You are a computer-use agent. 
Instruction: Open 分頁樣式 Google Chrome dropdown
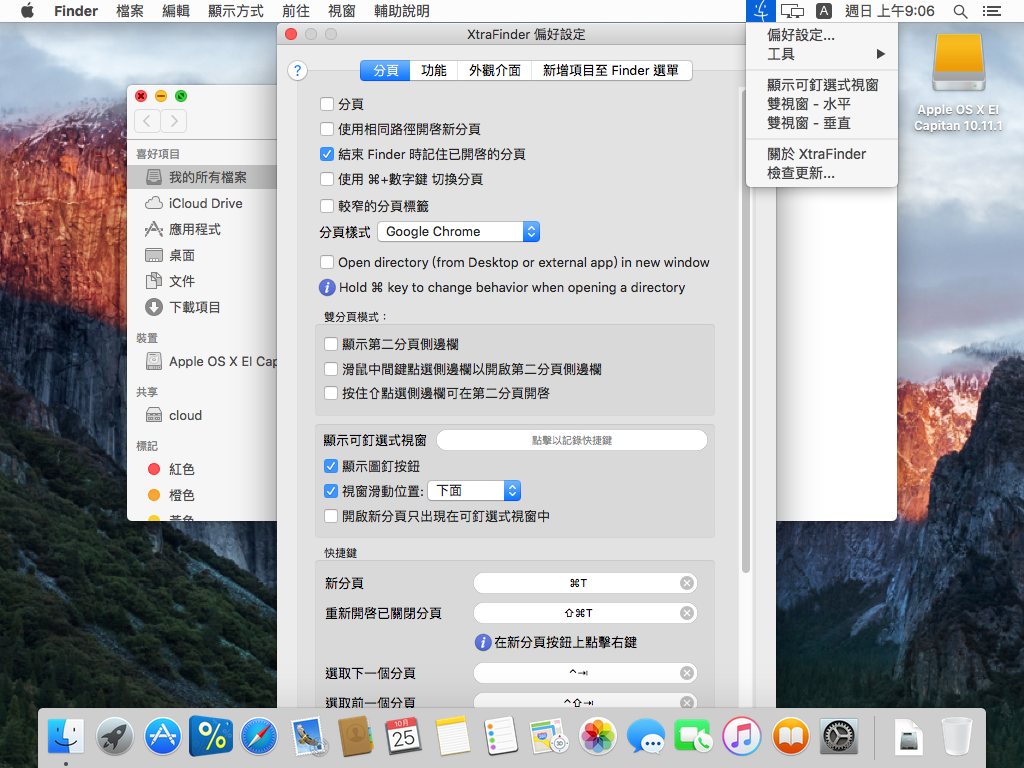(x=458, y=232)
